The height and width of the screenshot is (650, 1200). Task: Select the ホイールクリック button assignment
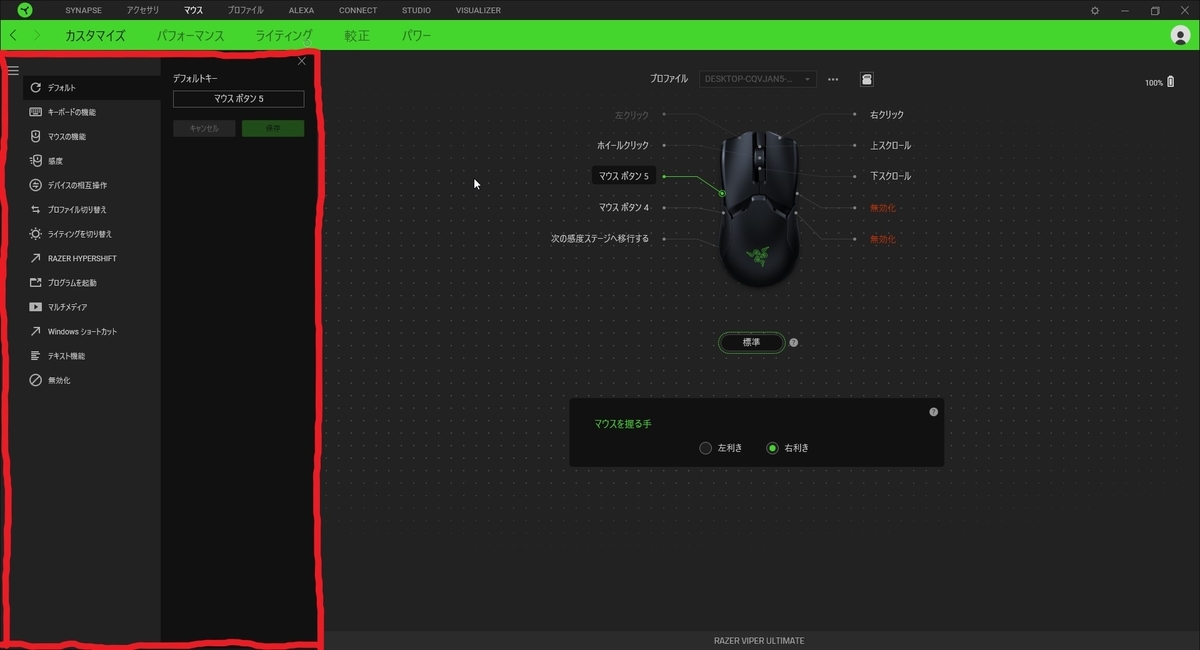(x=623, y=145)
